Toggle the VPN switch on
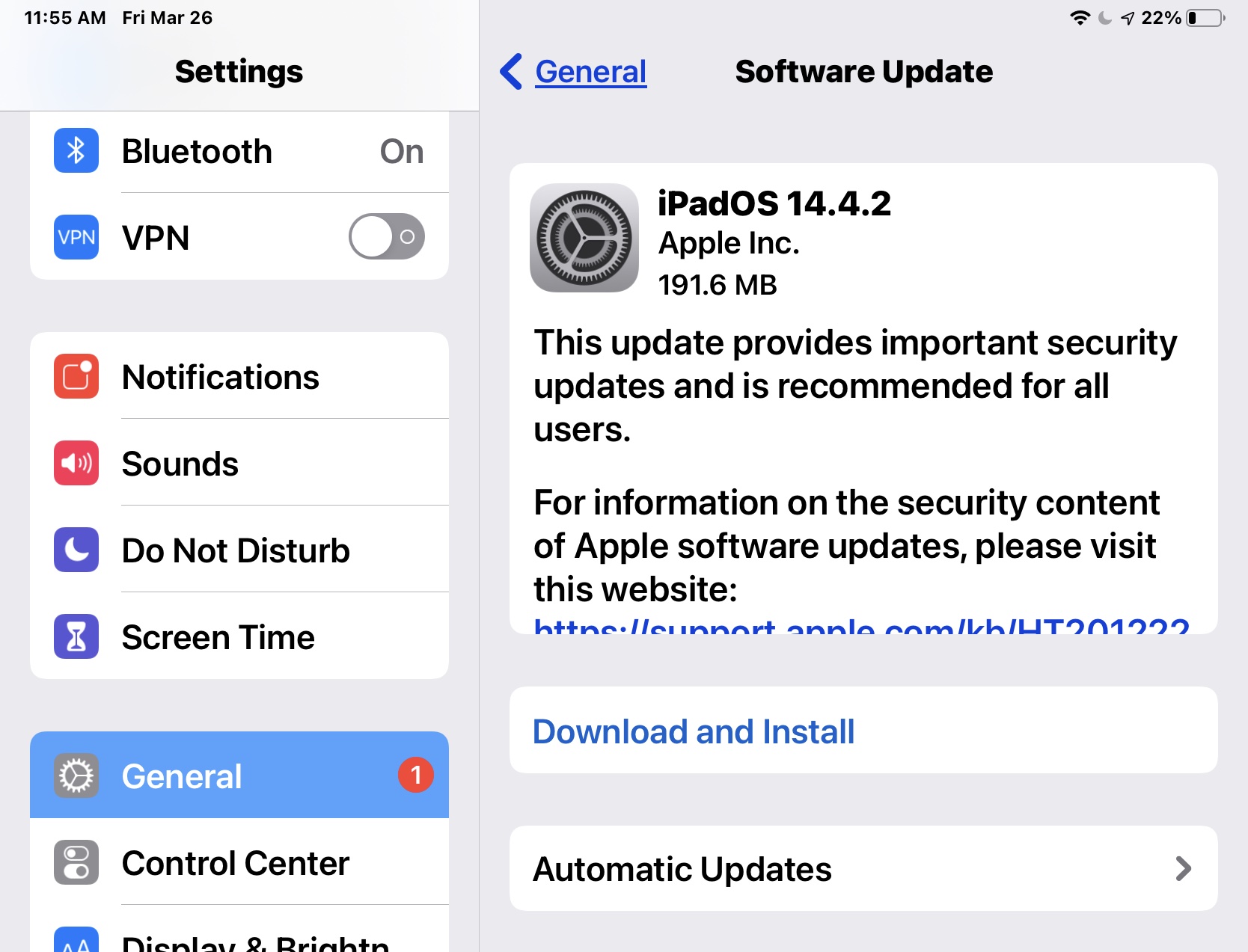 pos(387,236)
